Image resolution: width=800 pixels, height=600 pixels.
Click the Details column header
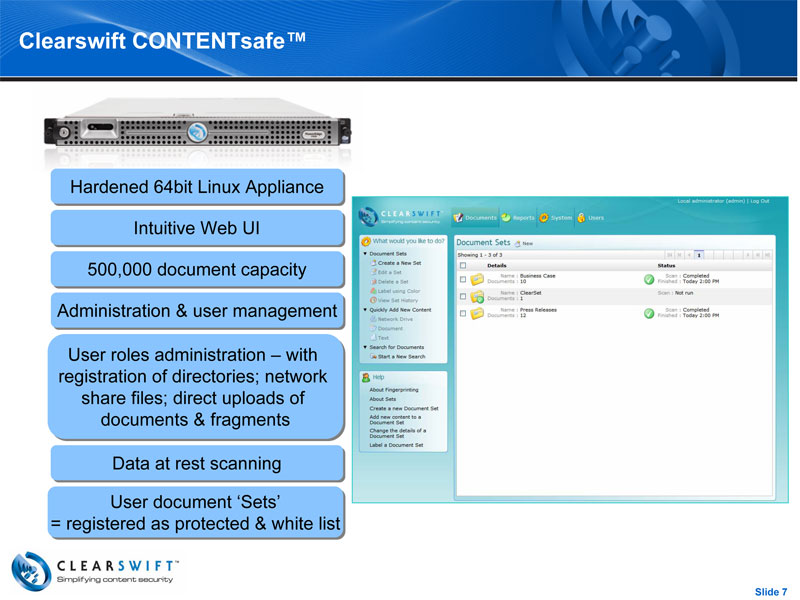point(496,265)
